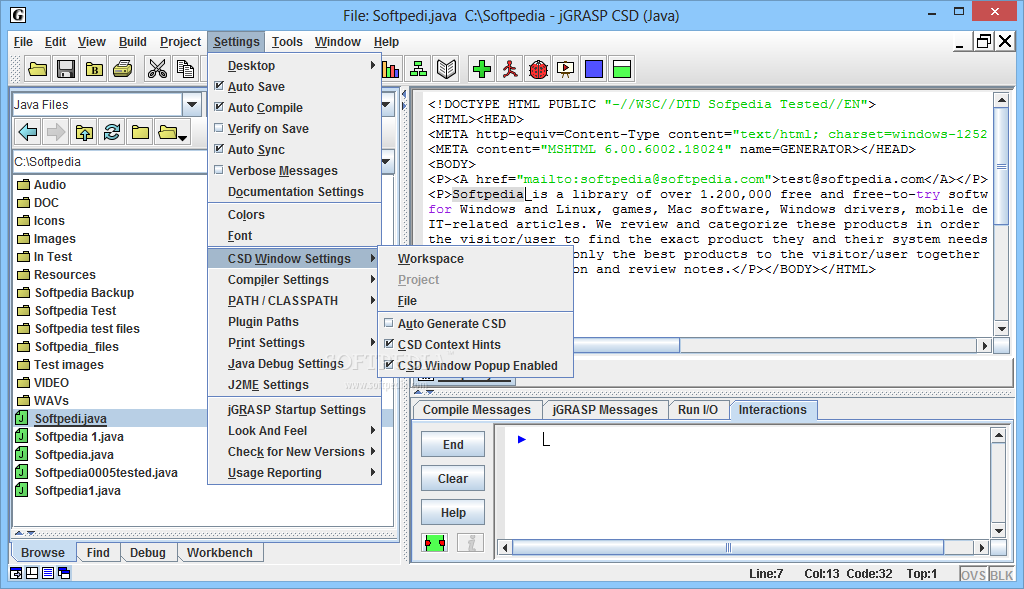Toggle the Auto Sync checkbox
This screenshot has height=589, width=1024.
point(219,149)
